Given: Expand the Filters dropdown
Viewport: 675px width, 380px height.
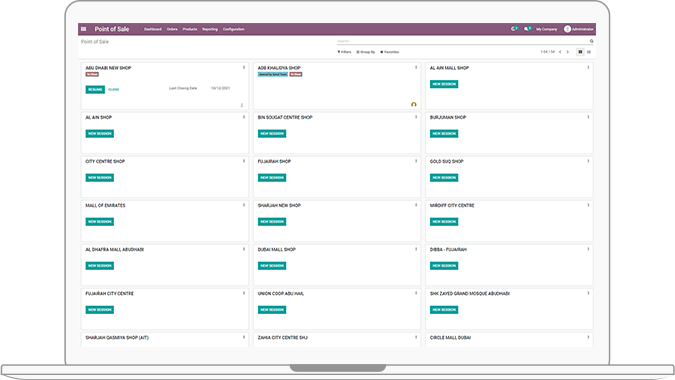Looking at the screenshot, I should coord(344,52).
